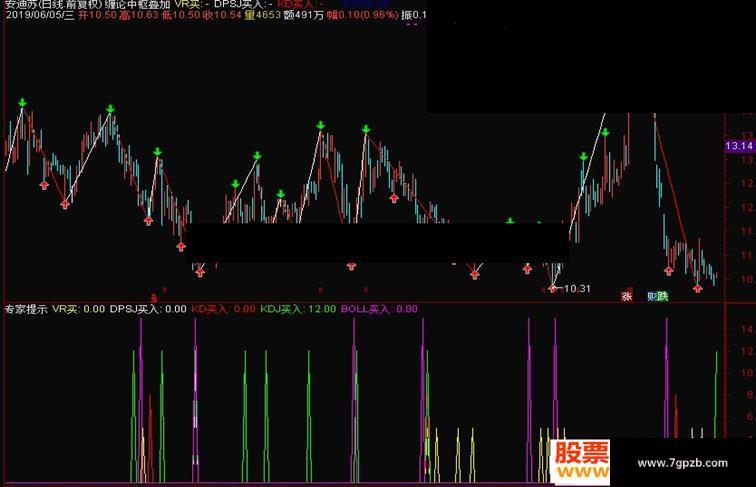The image size is (756, 487).
Task: Click the DPSJ买入: 0.00 label in sub-chart
Action: [148, 309]
